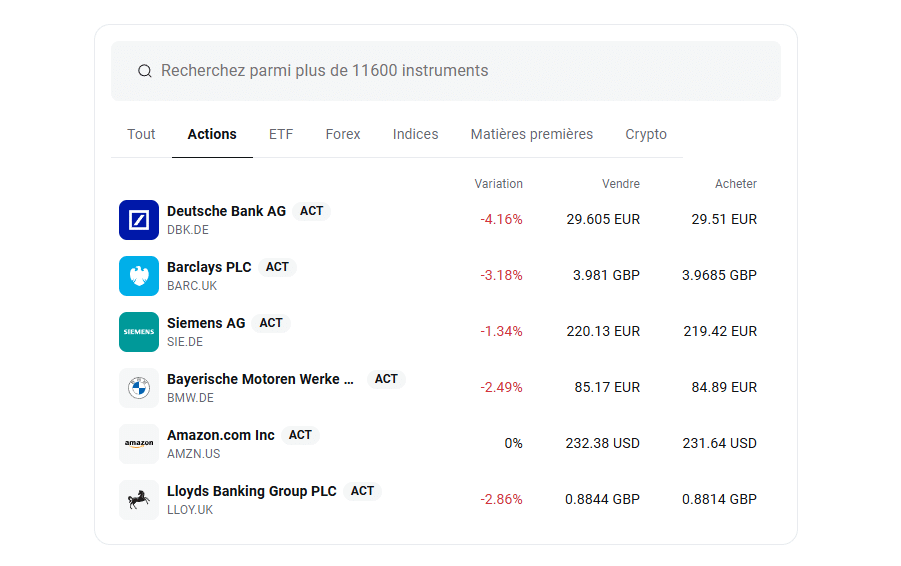
Task: Click the Acheter column header
Action: click(736, 184)
